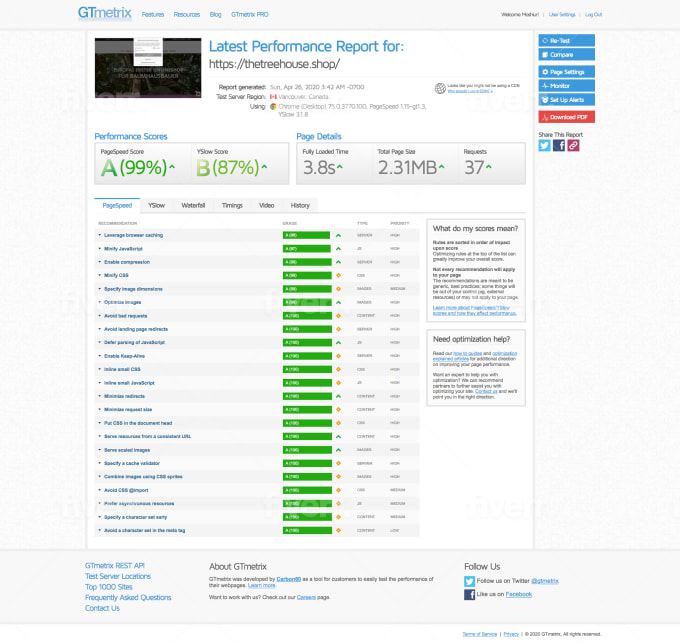
Task: Open Resources in top navigation
Action: 187,15
